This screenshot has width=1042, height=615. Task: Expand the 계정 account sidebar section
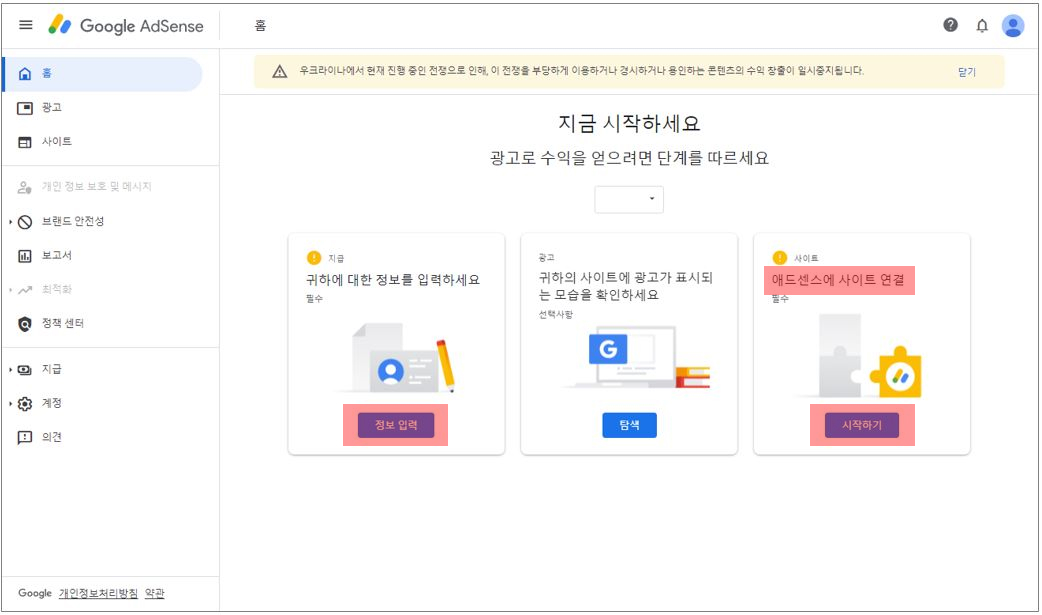click(11, 404)
